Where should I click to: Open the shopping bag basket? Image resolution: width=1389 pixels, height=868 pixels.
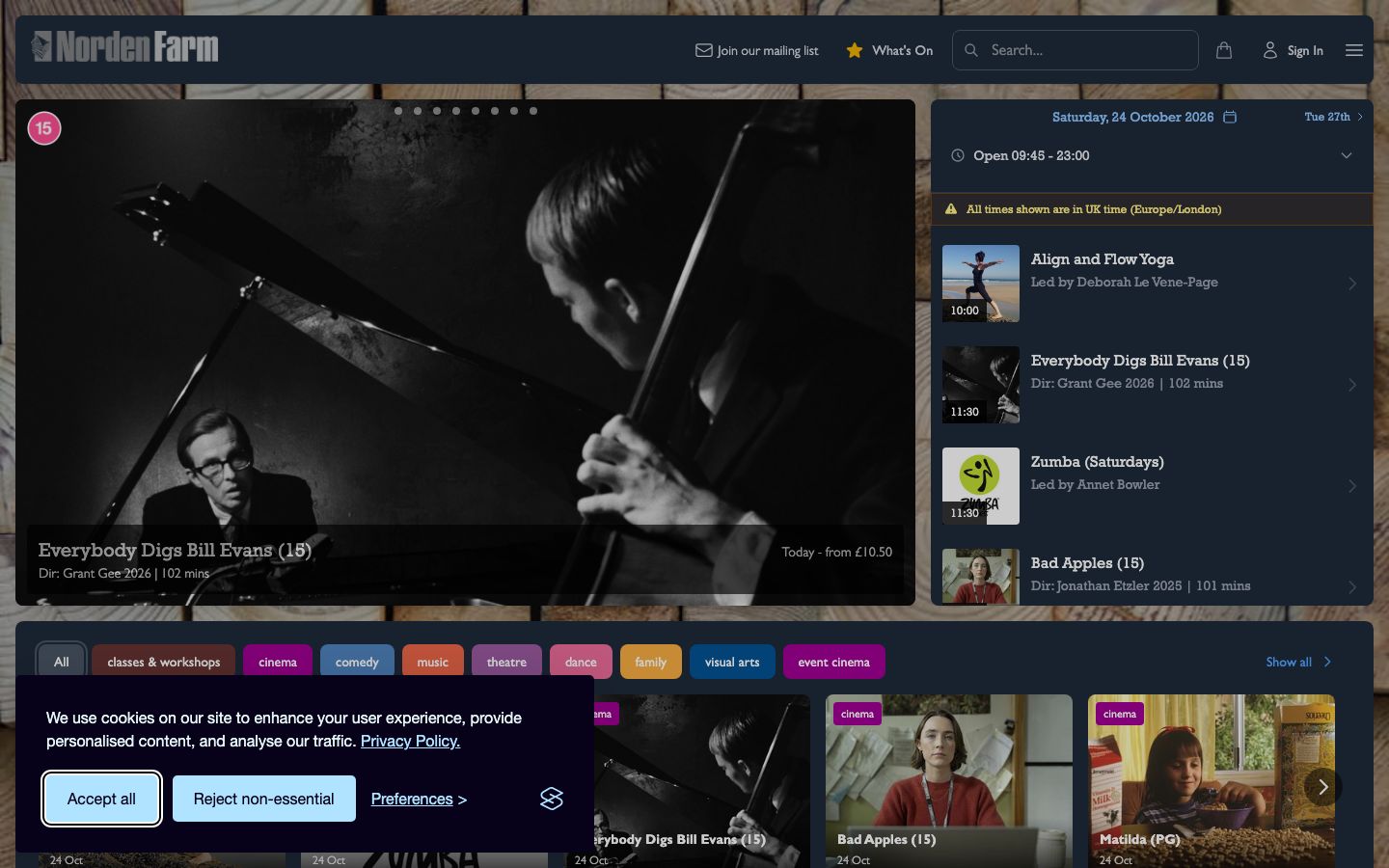coord(1224,50)
